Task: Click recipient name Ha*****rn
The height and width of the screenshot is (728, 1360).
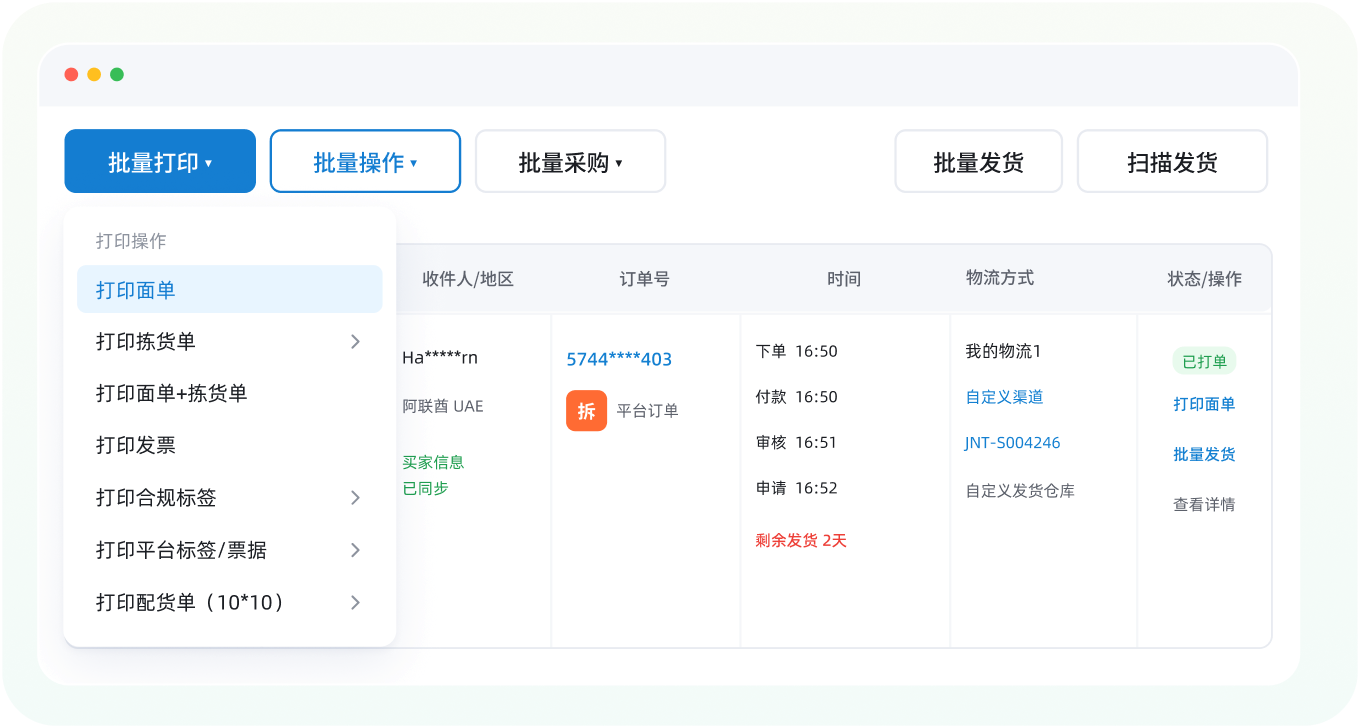Action: (x=440, y=357)
